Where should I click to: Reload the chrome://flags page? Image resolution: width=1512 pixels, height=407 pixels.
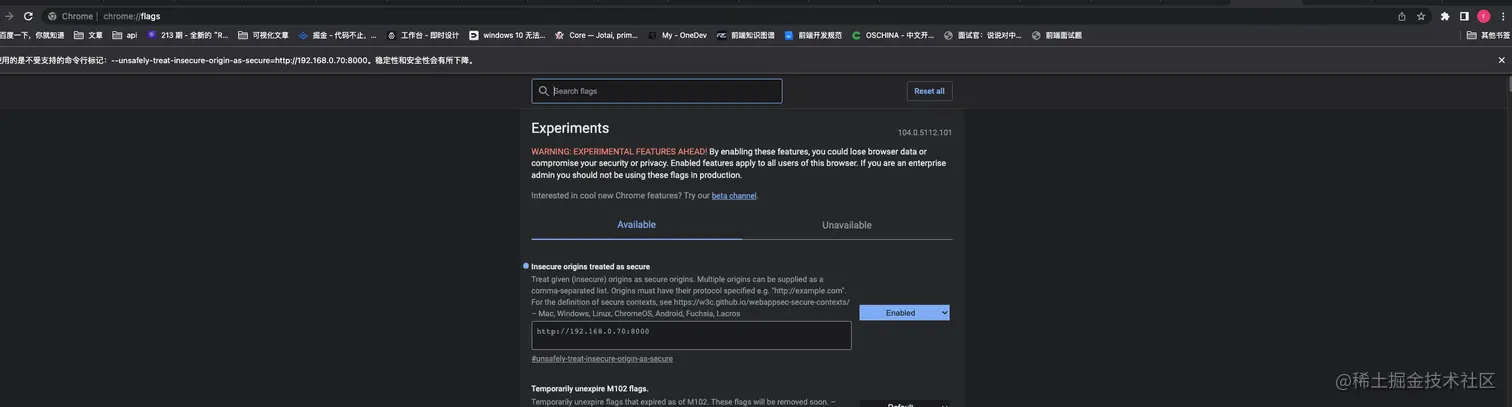28,16
